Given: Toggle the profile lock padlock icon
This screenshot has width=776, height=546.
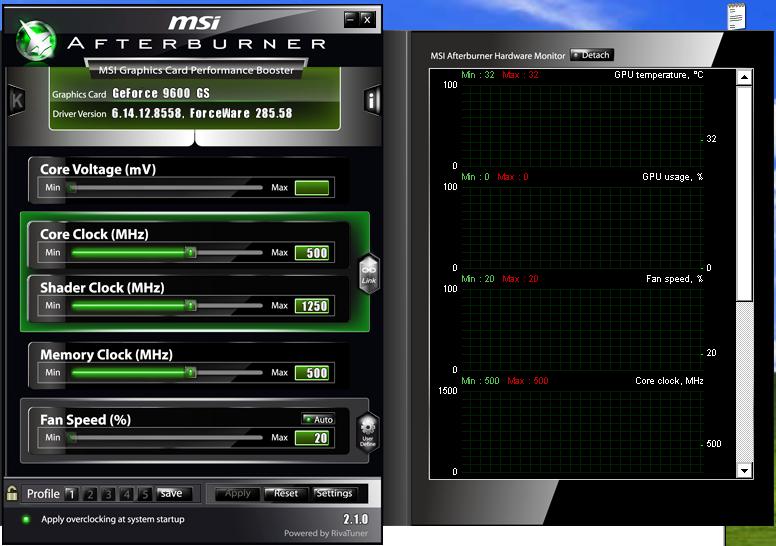Looking at the screenshot, I should [12, 493].
